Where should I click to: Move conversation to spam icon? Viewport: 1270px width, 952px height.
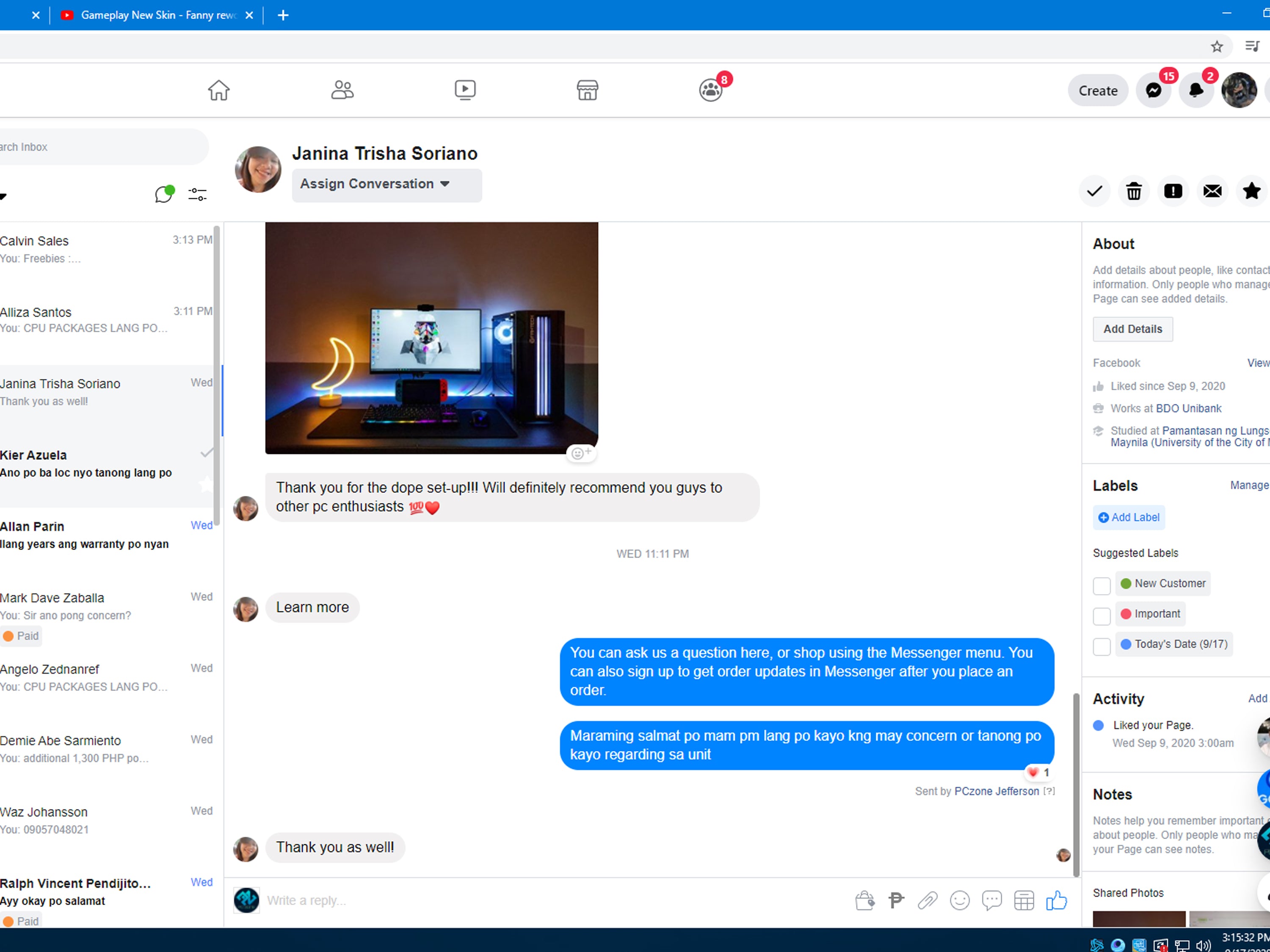coord(1172,191)
